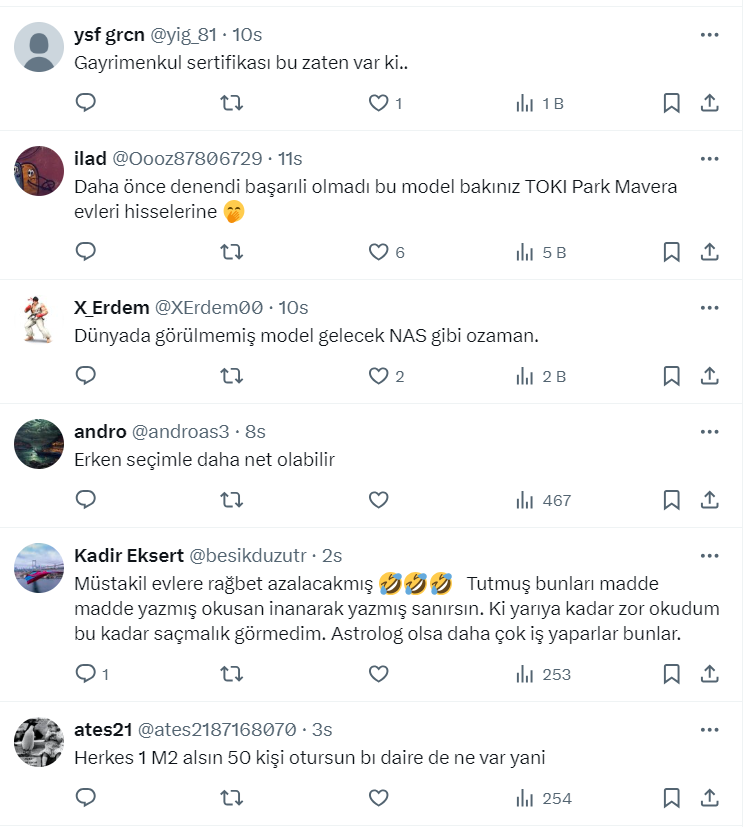Open more options for Kadir Eksert's tweet
This screenshot has height=827, width=747.
(709, 555)
